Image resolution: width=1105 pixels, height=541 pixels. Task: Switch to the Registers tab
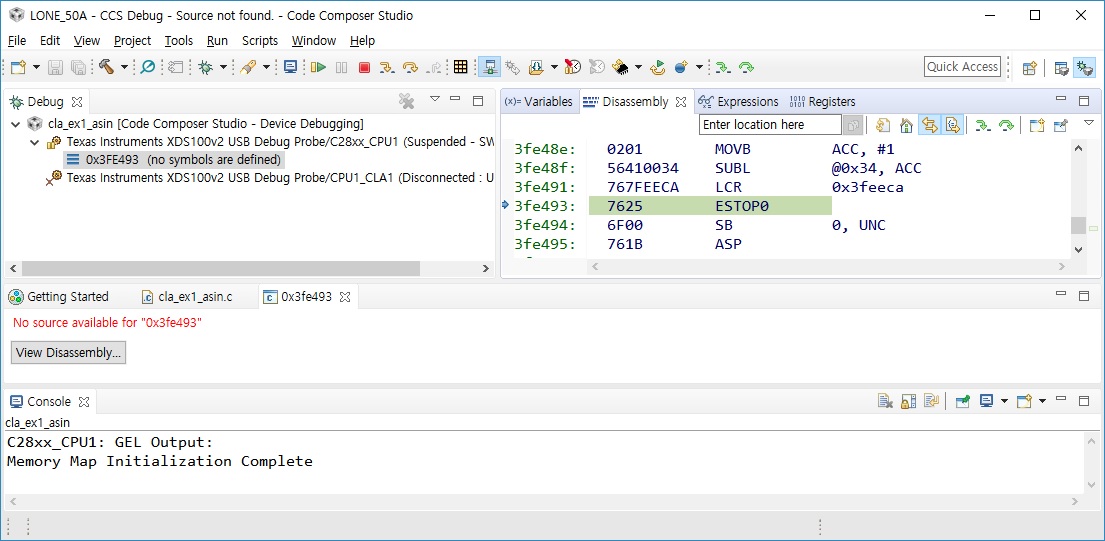[x=822, y=101]
